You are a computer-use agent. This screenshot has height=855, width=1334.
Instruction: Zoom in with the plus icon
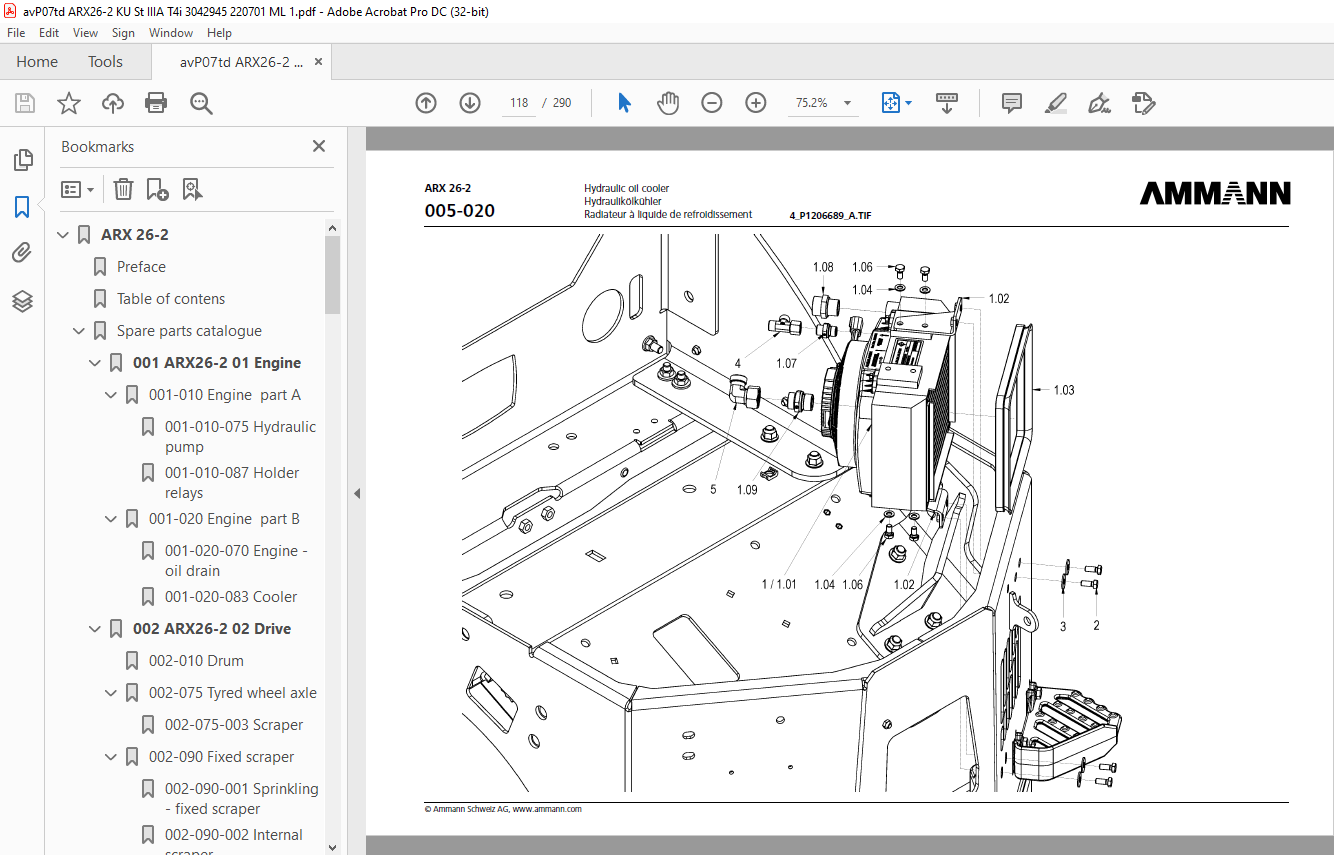pos(756,103)
